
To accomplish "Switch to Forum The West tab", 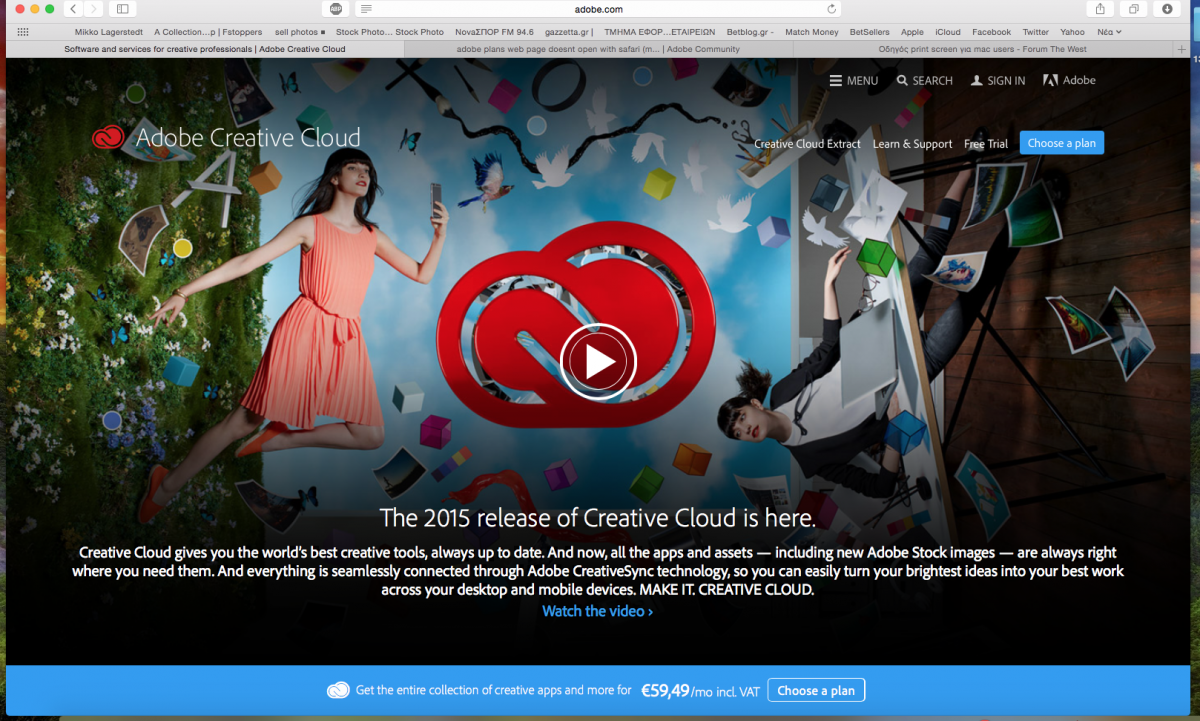I will 982,49.
